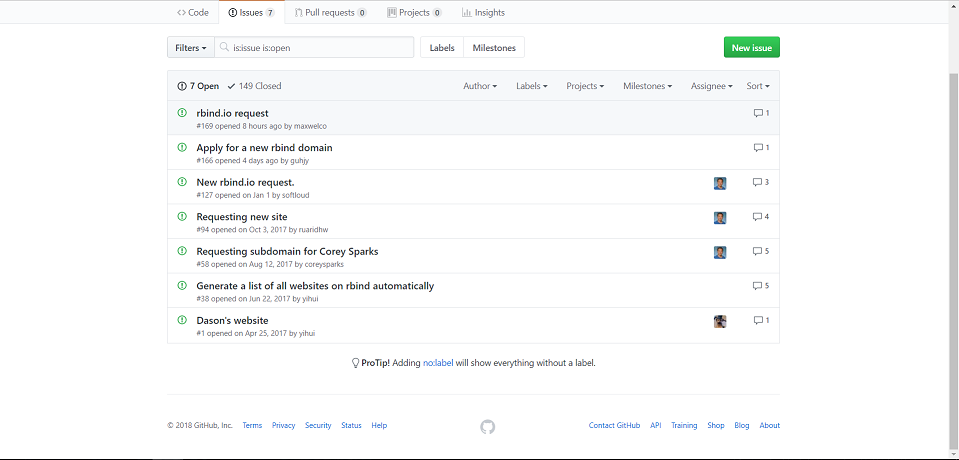This screenshot has width=959, height=460.
Task: Click assignee avatar on 'Requesting new site'
Action: click(x=720, y=218)
